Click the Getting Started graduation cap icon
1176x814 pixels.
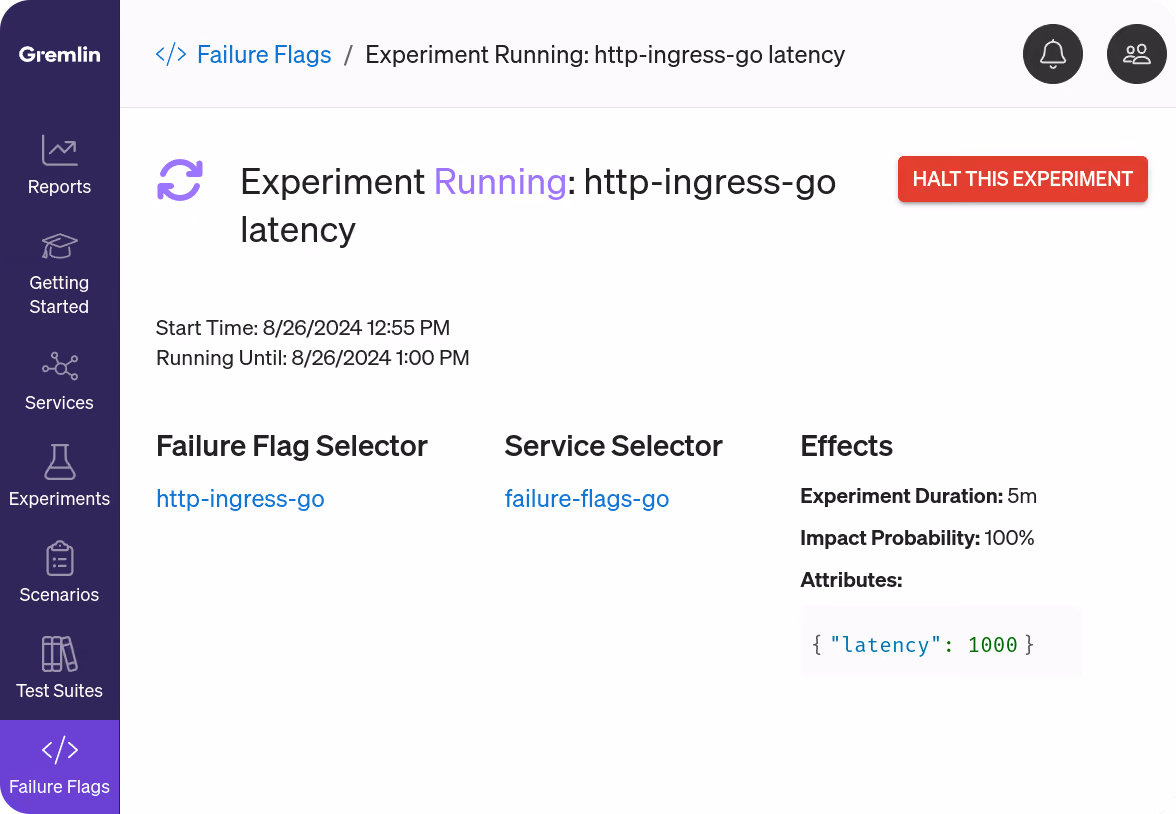(x=59, y=246)
